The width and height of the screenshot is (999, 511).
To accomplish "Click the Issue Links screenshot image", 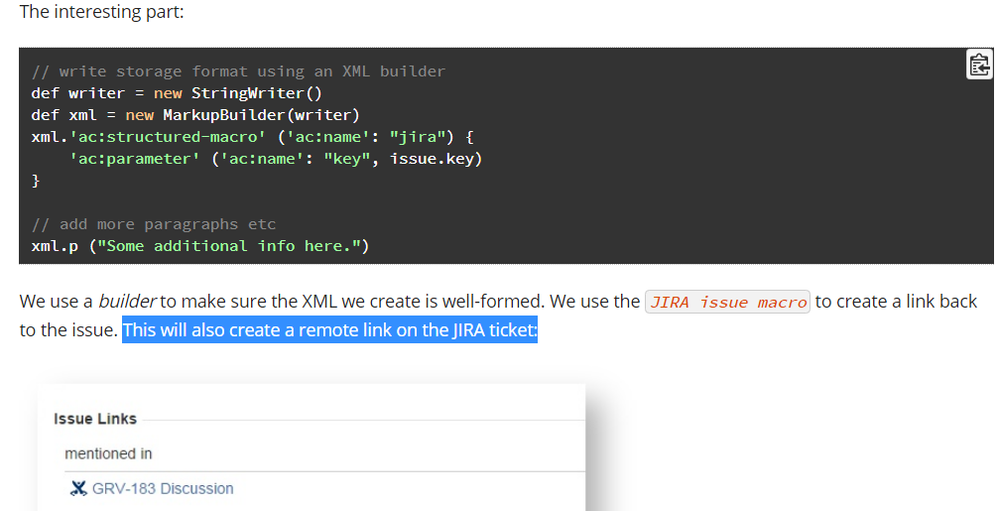I will (311, 447).
